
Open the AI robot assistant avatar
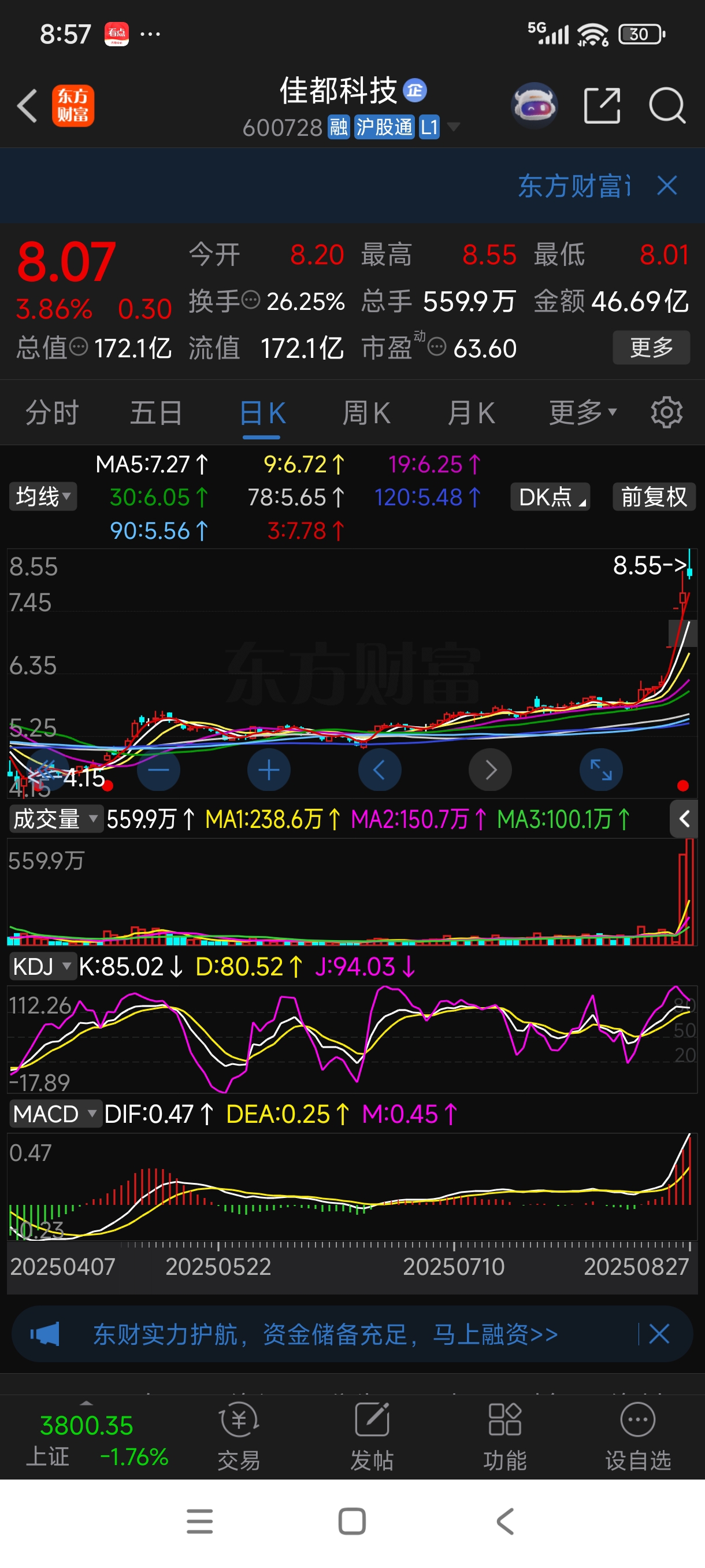click(534, 106)
